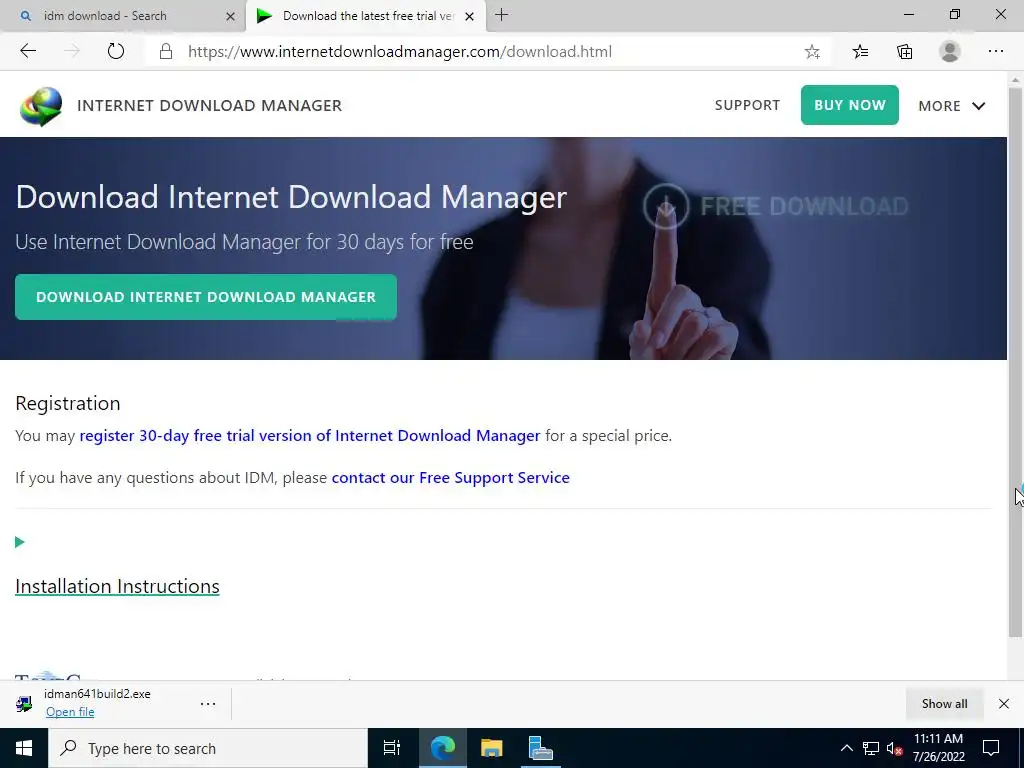
Task: Click the taskbar clock 11:11 AM
Action: pos(938,739)
